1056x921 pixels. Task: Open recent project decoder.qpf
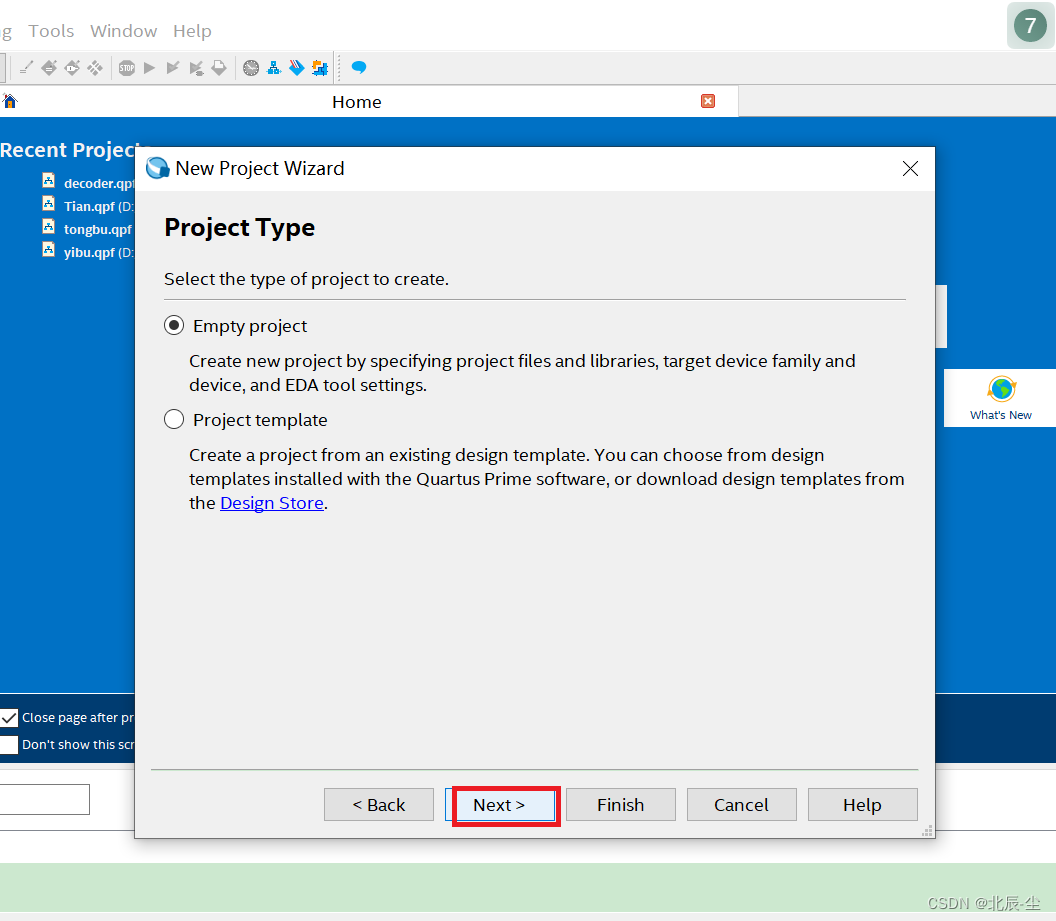99,183
